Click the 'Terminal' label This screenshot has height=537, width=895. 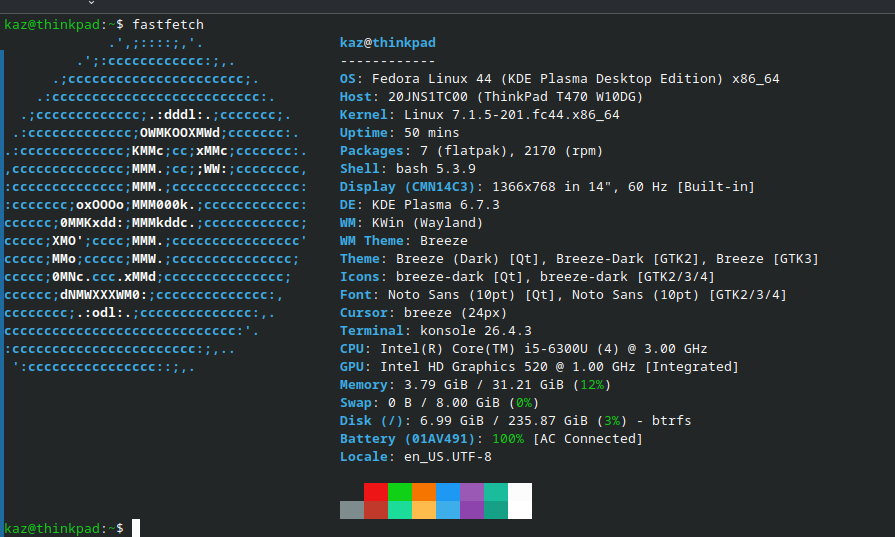coord(372,331)
